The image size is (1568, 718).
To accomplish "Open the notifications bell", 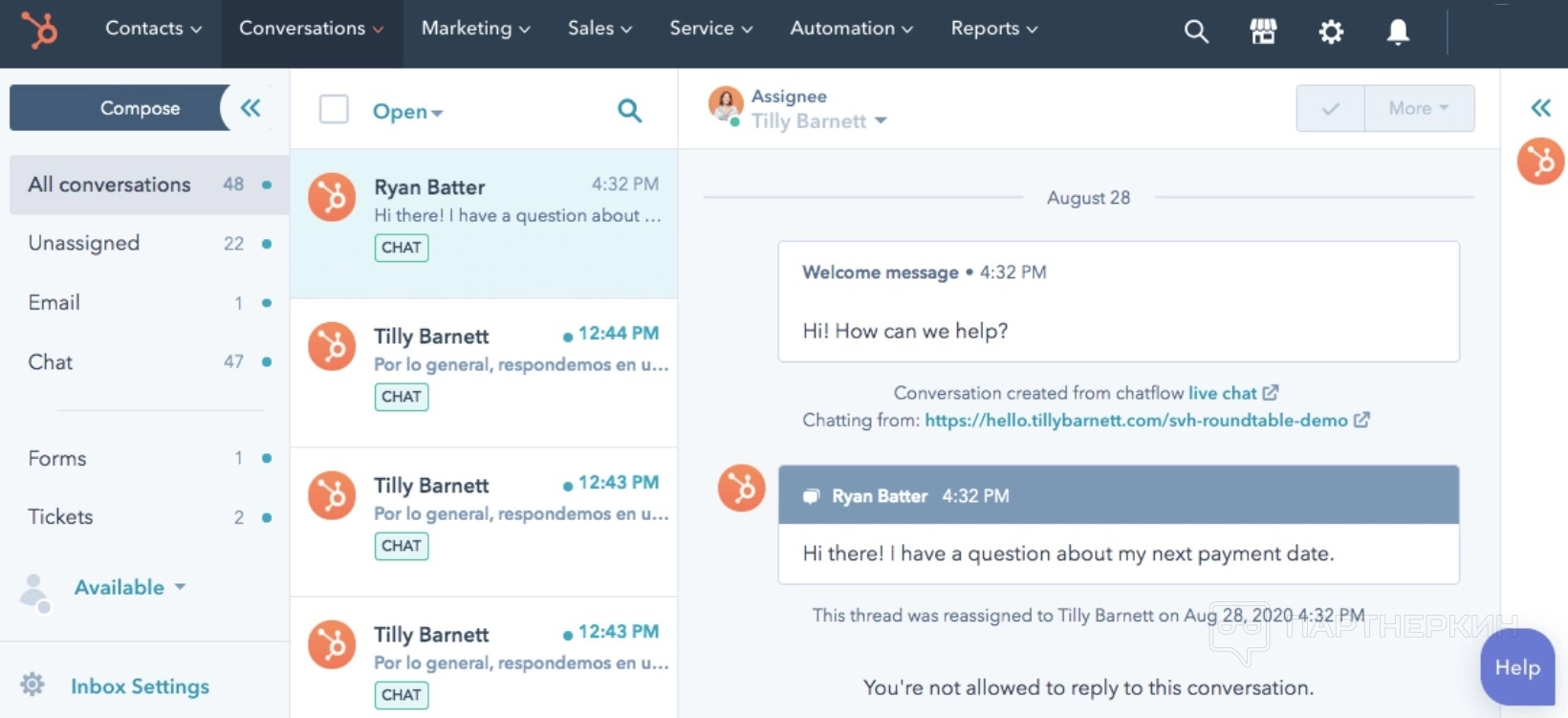I will pyautogui.click(x=1398, y=32).
